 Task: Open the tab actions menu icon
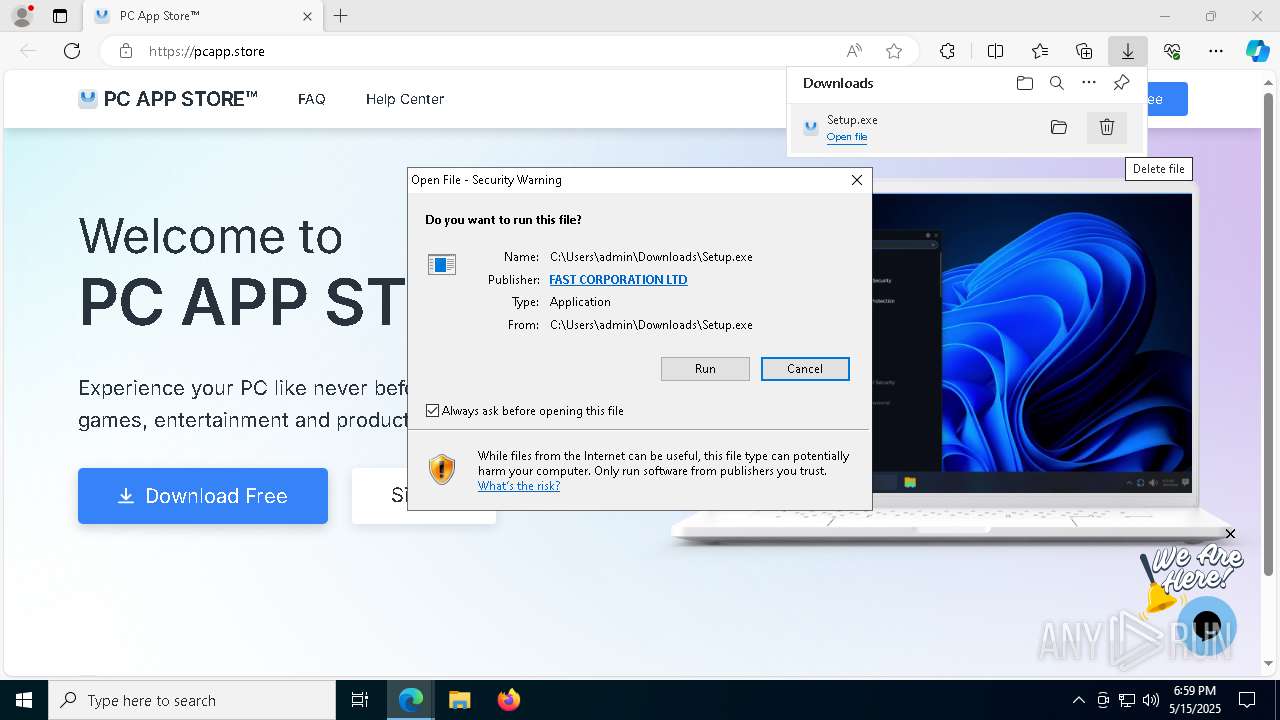(60, 16)
